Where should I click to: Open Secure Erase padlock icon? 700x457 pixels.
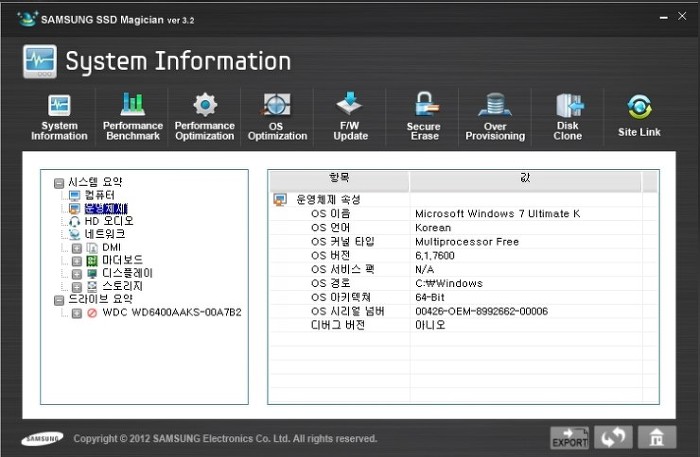pos(425,104)
